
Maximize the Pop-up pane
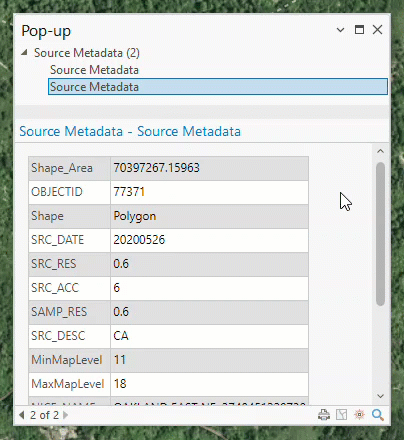pyautogui.click(x=359, y=30)
